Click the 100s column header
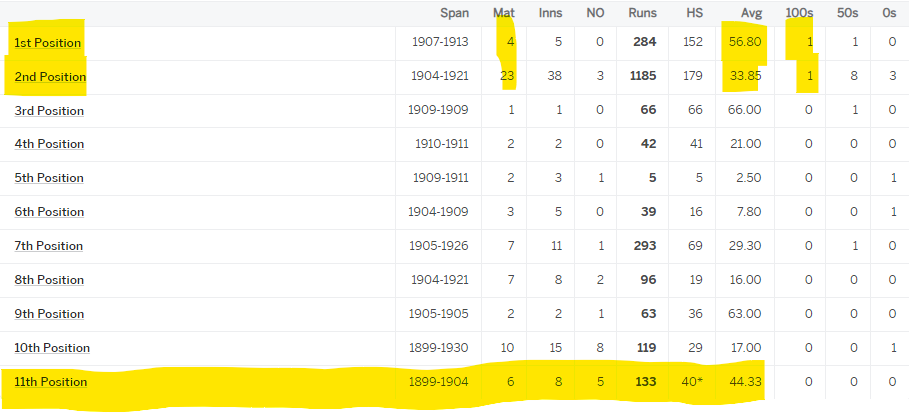This screenshot has height=413, width=909. [x=802, y=13]
